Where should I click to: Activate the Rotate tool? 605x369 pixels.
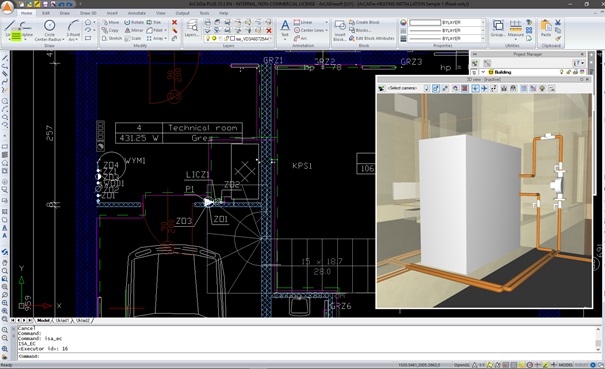click(134, 22)
